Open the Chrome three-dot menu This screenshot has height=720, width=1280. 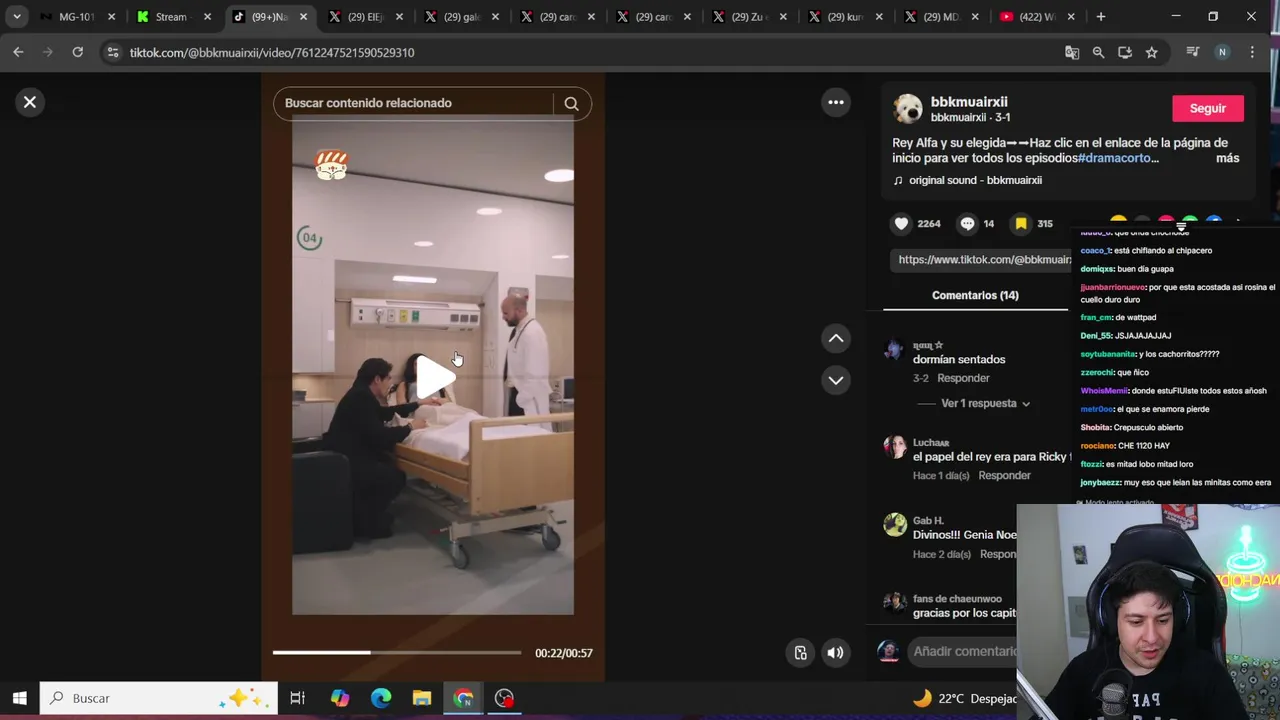point(1252,52)
